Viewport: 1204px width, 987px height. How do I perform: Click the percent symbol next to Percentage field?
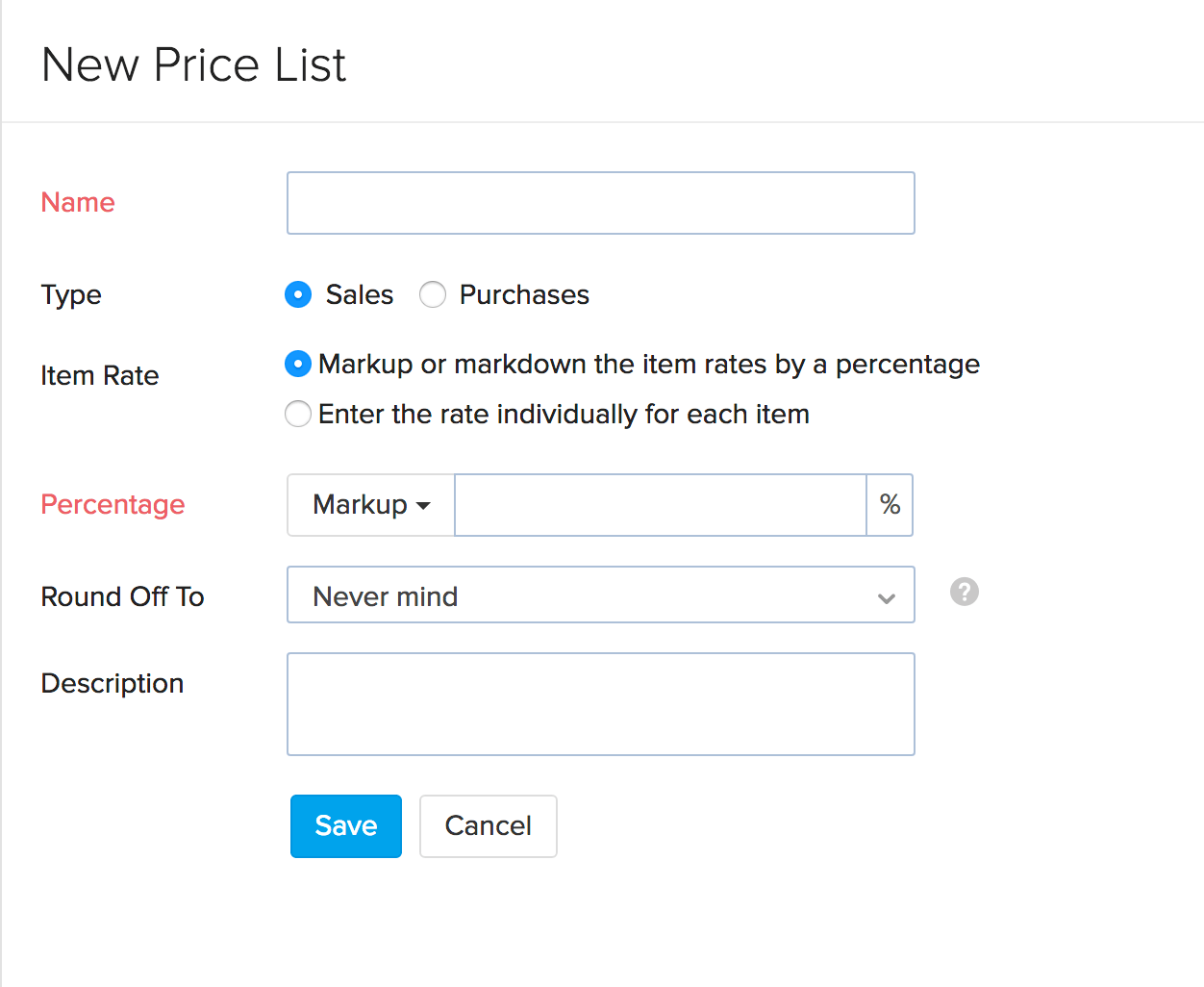[890, 504]
